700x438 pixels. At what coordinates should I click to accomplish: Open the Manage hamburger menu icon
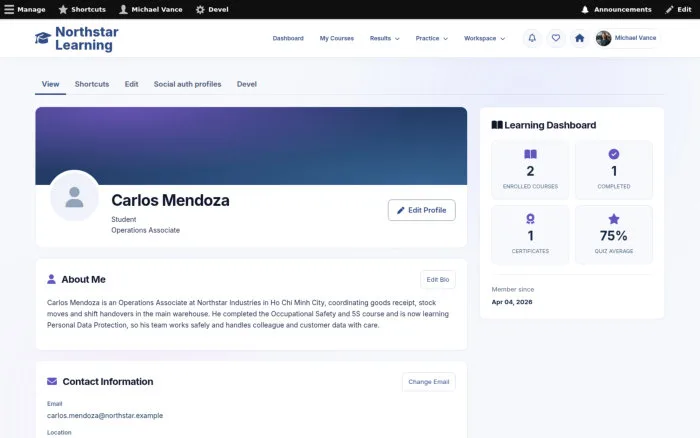9,9
